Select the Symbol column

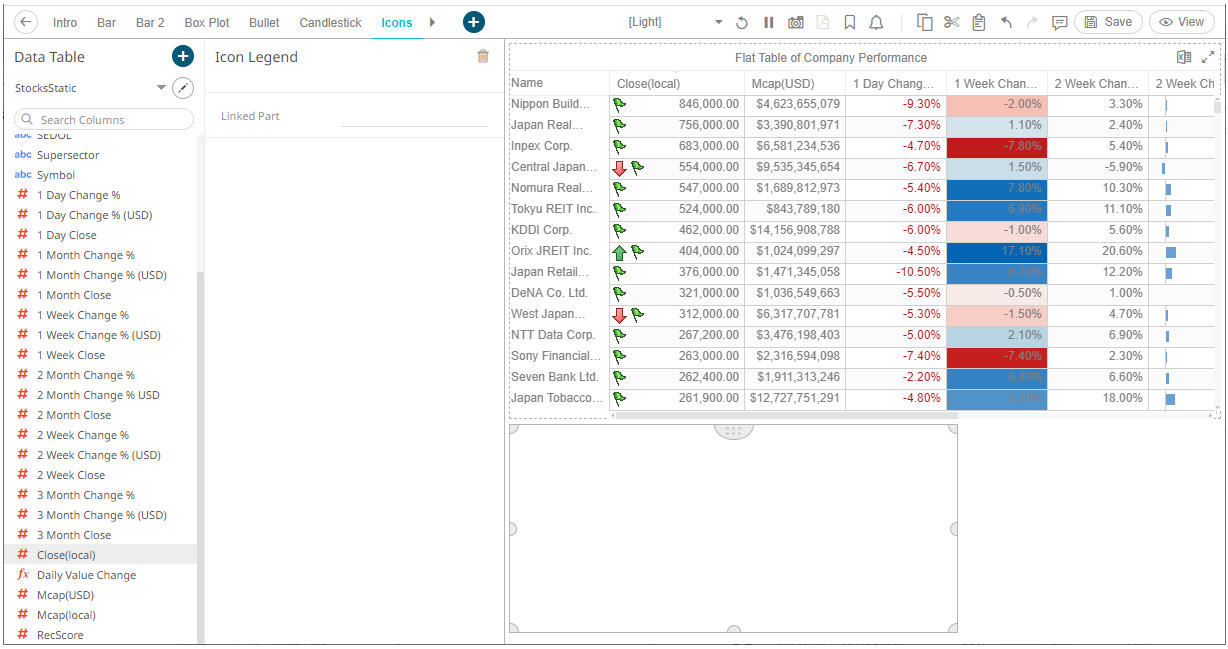(x=56, y=175)
